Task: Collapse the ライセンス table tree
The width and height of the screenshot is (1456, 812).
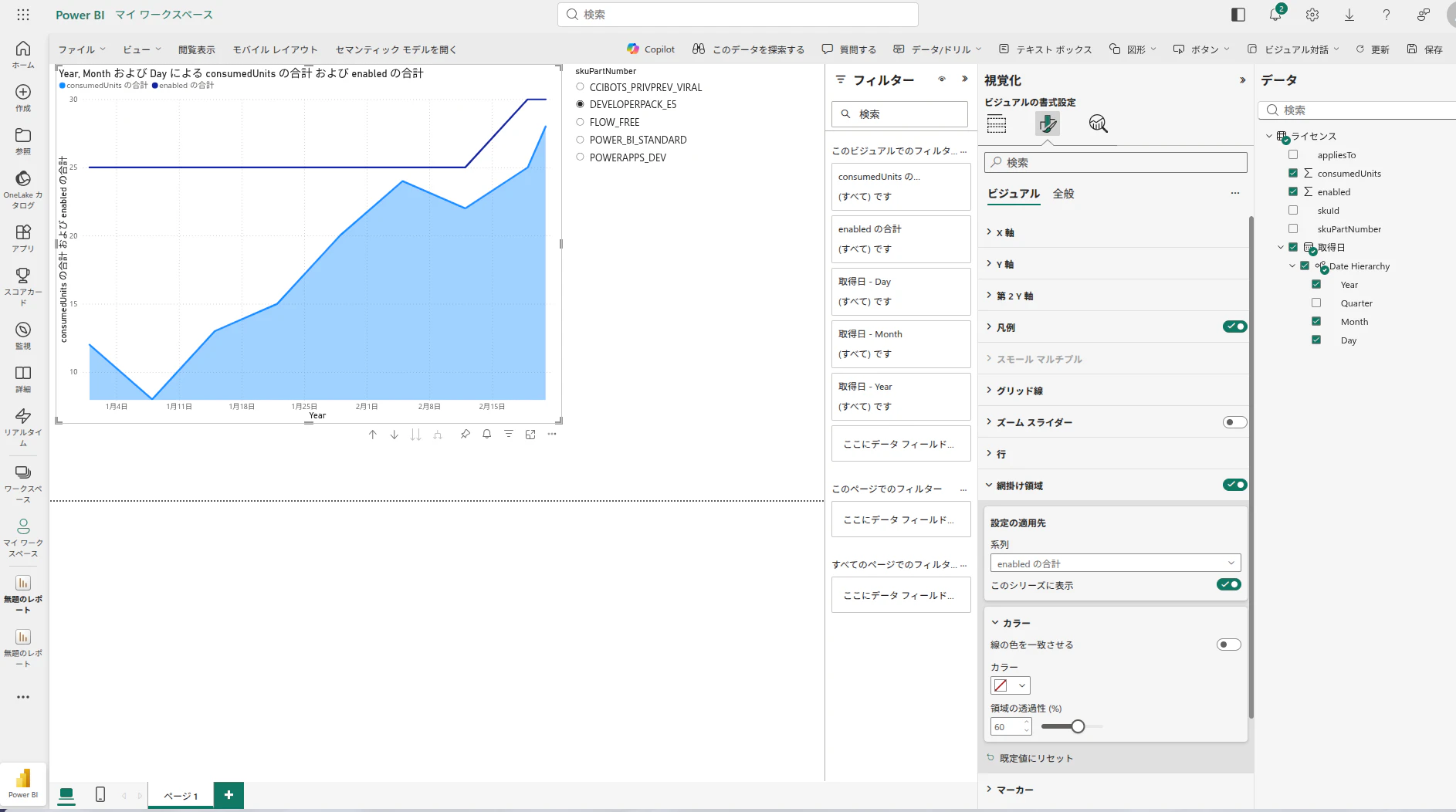Action: [1269, 136]
